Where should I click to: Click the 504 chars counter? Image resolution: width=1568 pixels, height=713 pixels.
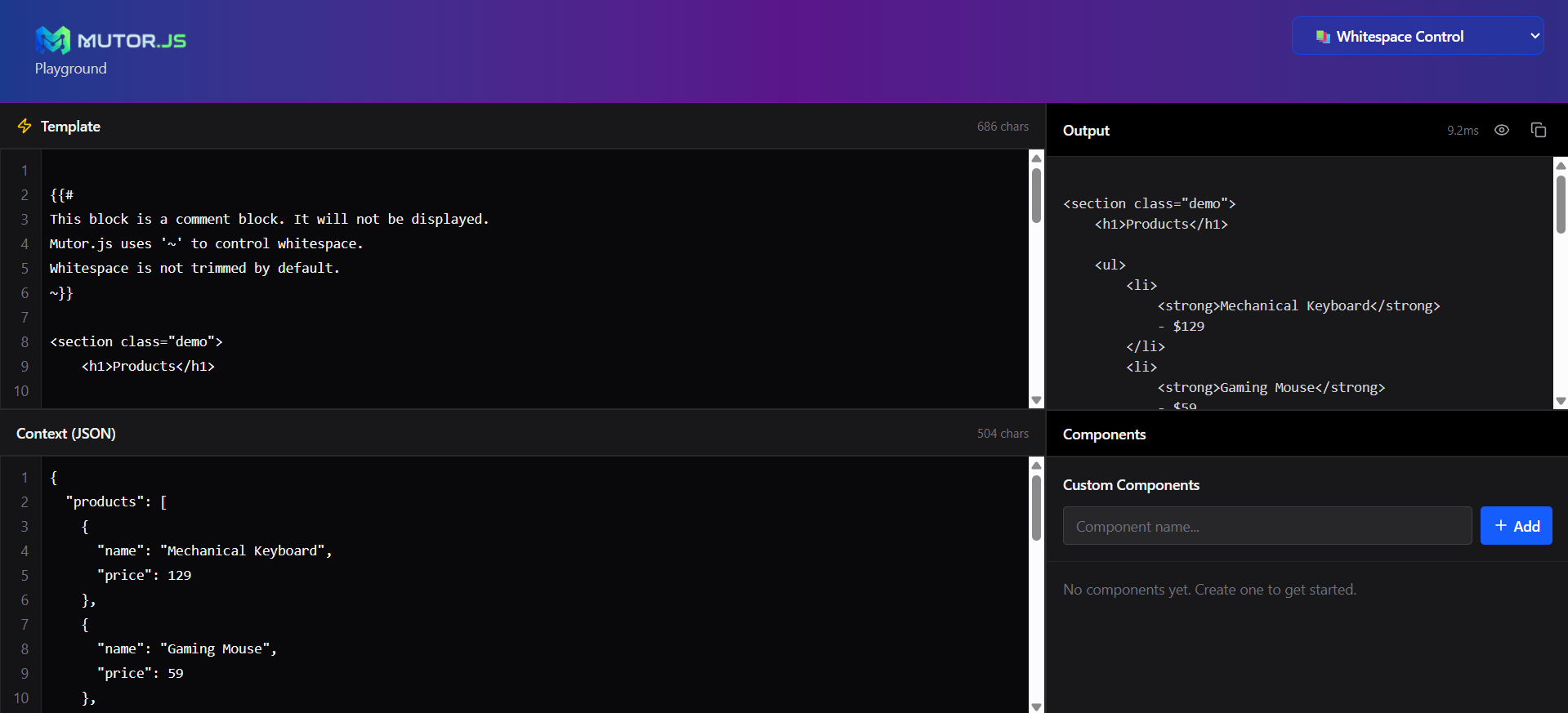click(1003, 434)
